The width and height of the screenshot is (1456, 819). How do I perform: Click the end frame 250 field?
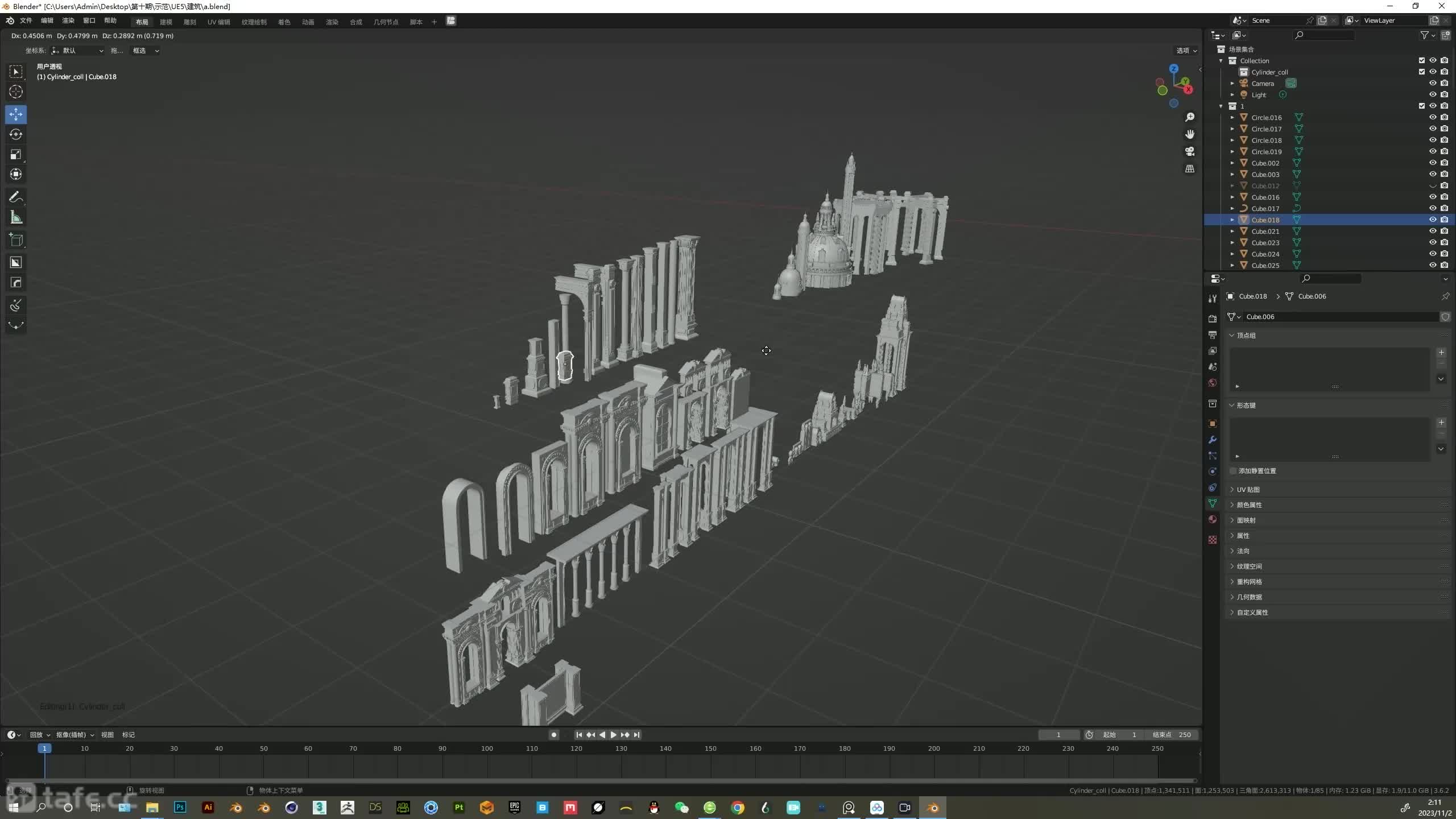1173,735
